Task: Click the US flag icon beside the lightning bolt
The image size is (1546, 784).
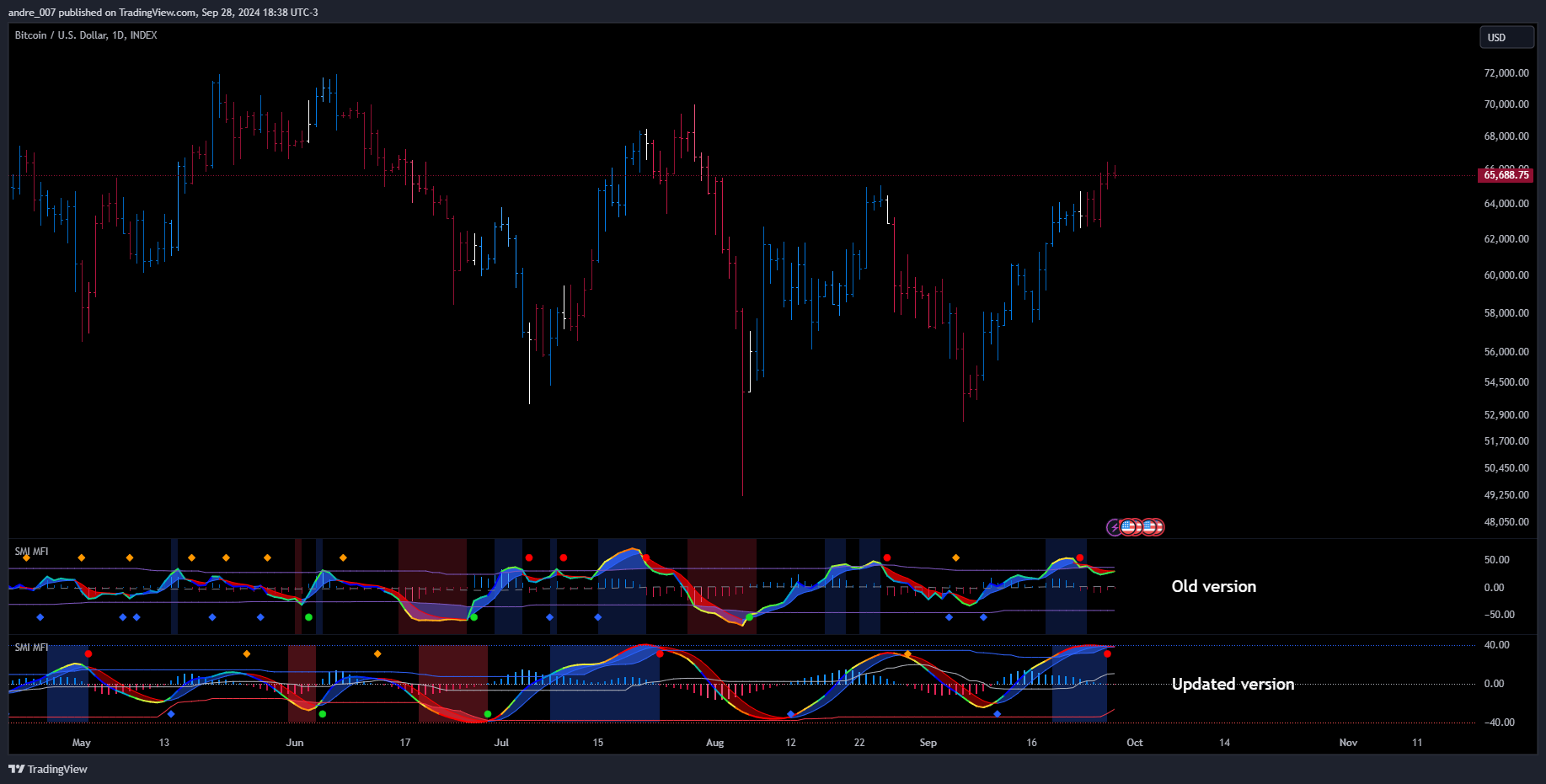Action: (1128, 527)
